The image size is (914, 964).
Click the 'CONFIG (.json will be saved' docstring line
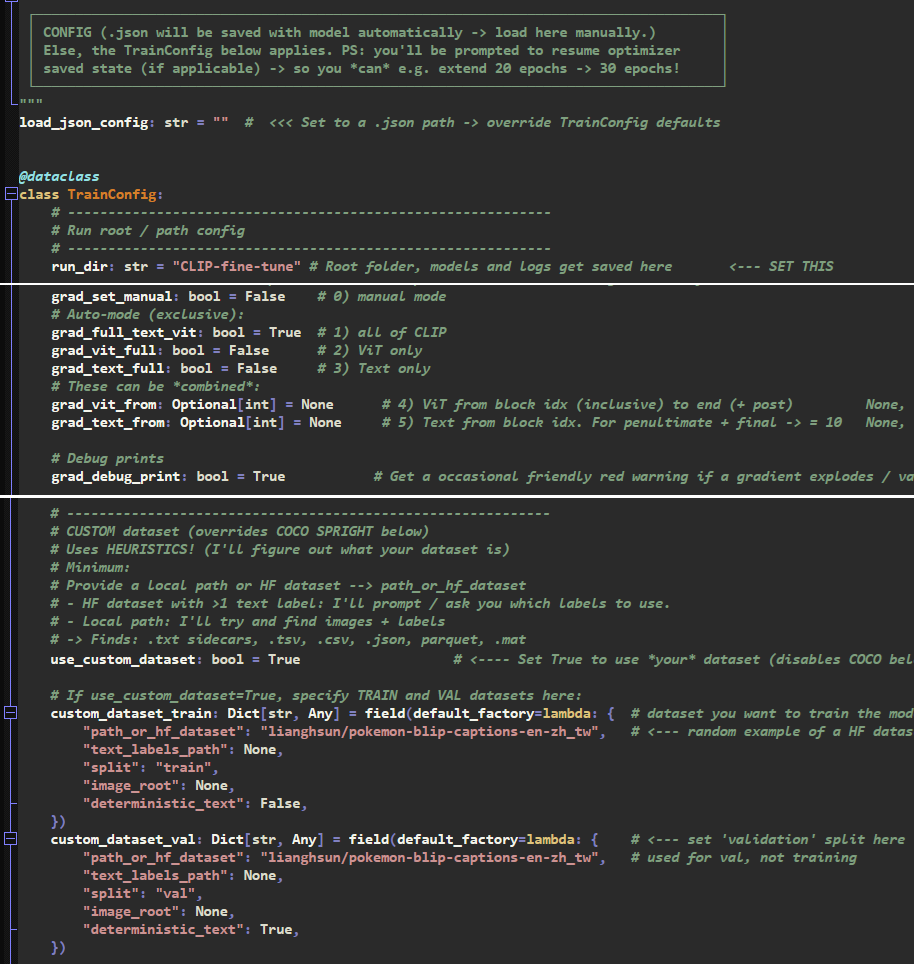(349, 33)
